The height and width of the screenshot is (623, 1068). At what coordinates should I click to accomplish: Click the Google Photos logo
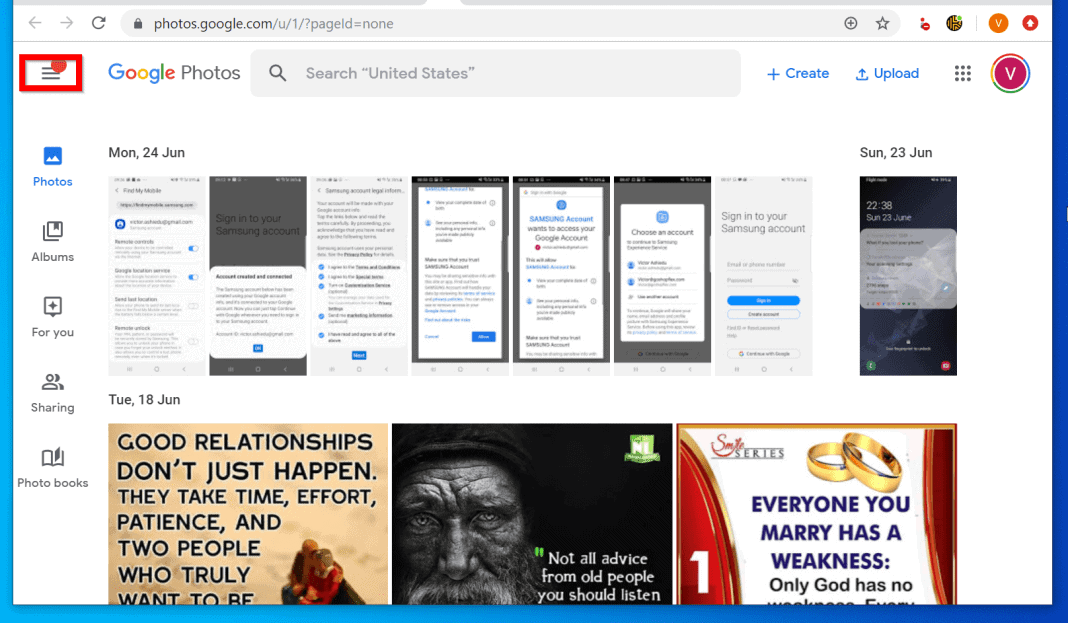[174, 72]
